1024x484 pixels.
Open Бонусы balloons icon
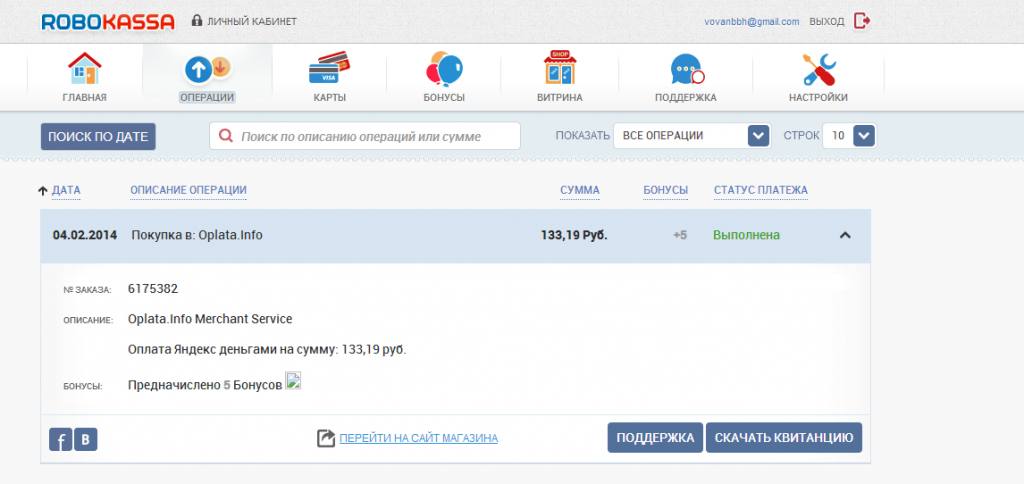pos(444,69)
